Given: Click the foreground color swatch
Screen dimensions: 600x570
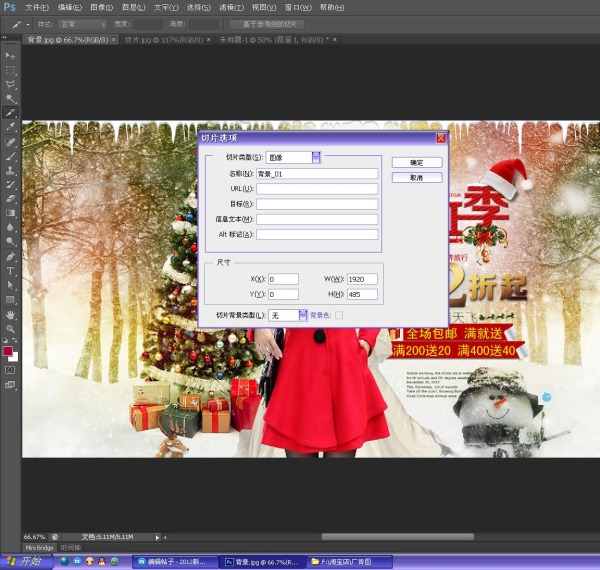Looking at the screenshot, I should click(x=9, y=351).
